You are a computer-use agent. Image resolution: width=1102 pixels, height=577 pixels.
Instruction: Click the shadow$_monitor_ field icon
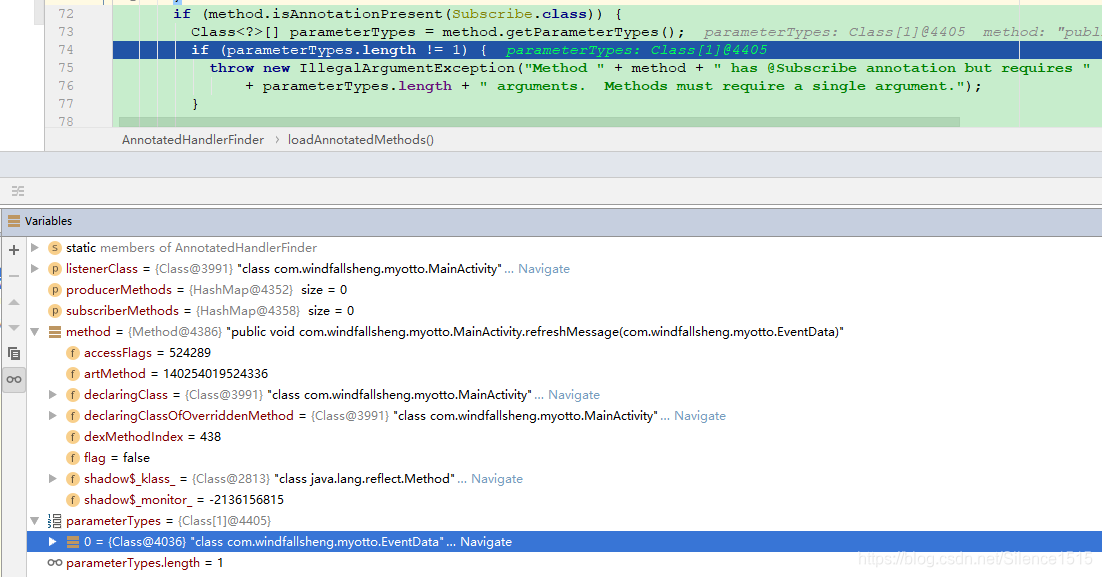[x=72, y=500]
